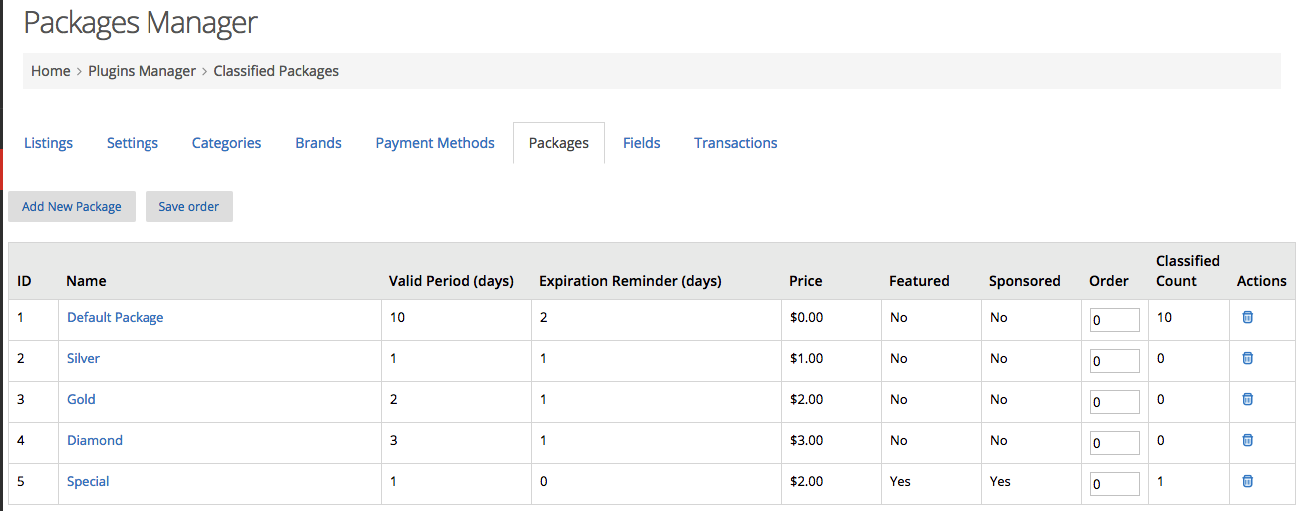Open the Settings tab
This screenshot has width=1301, height=511.
click(x=132, y=143)
